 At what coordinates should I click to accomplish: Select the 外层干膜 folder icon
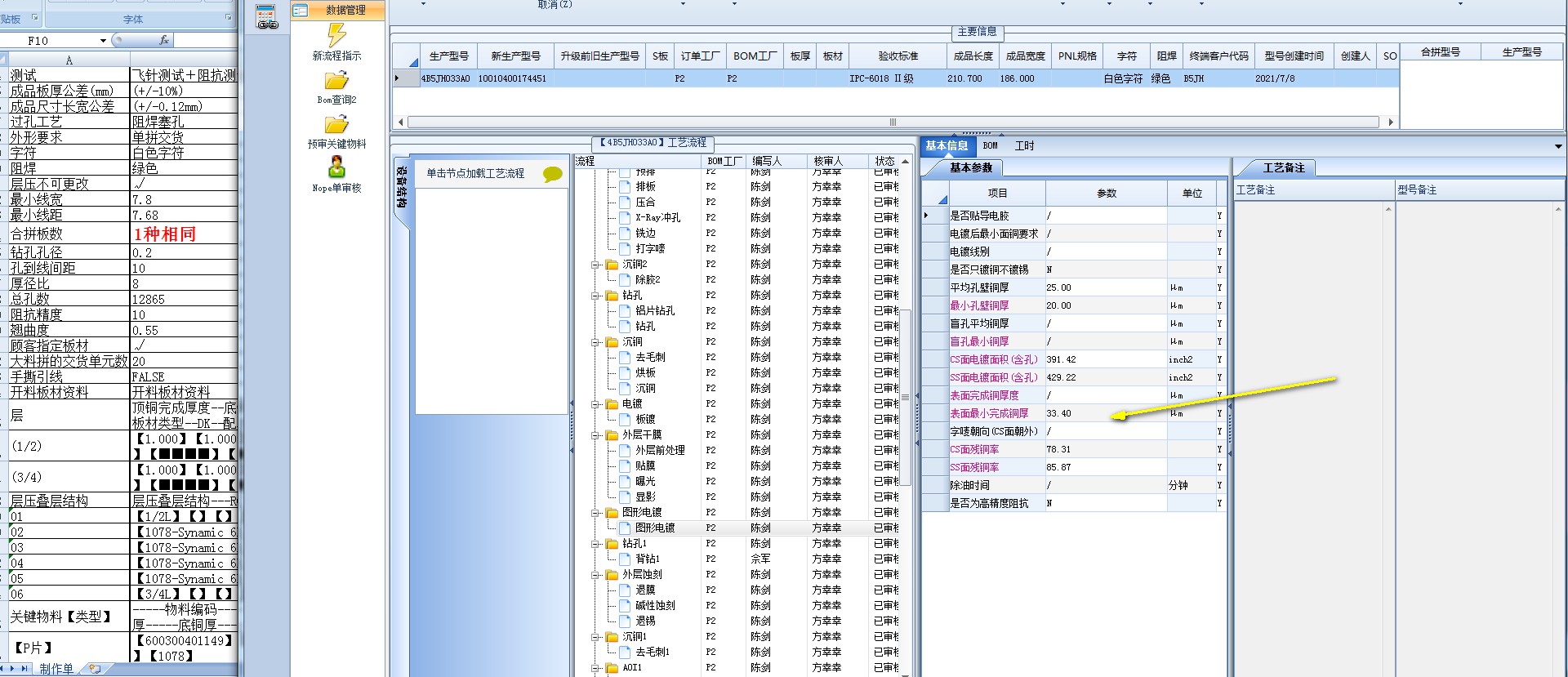tap(612, 435)
